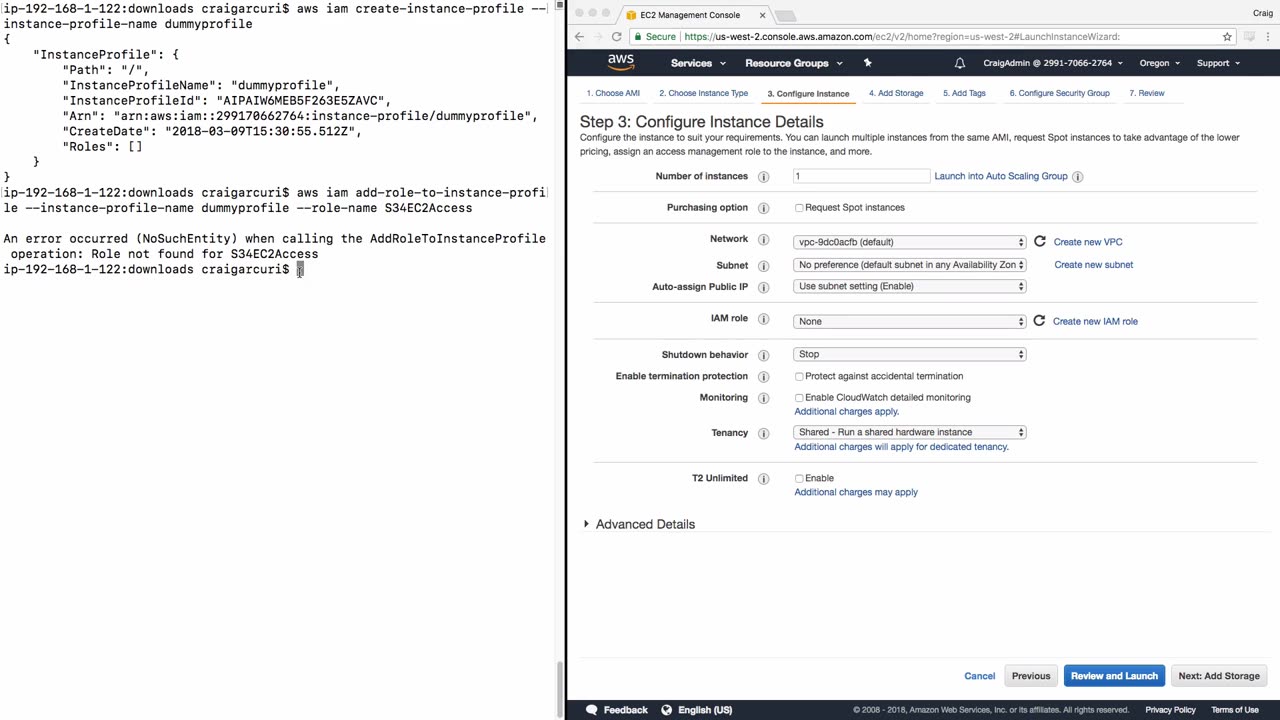Open the pinned shortcuts pushpin icon
The image size is (1280, 720).
[867, 63]
